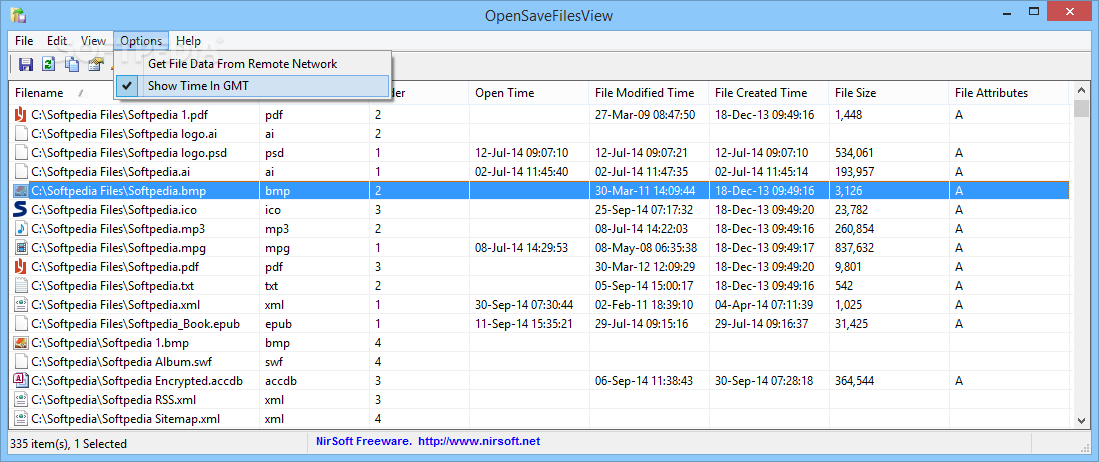Click the 'NirSoft Freeware.' status bar text
The width and height of the screenshot is (1099, 462).
(363, 441)
